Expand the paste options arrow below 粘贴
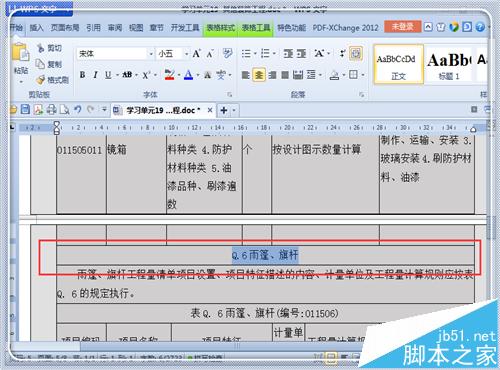Screen dimensions: 500x370 pyautogui.click(x=21, y=81)
